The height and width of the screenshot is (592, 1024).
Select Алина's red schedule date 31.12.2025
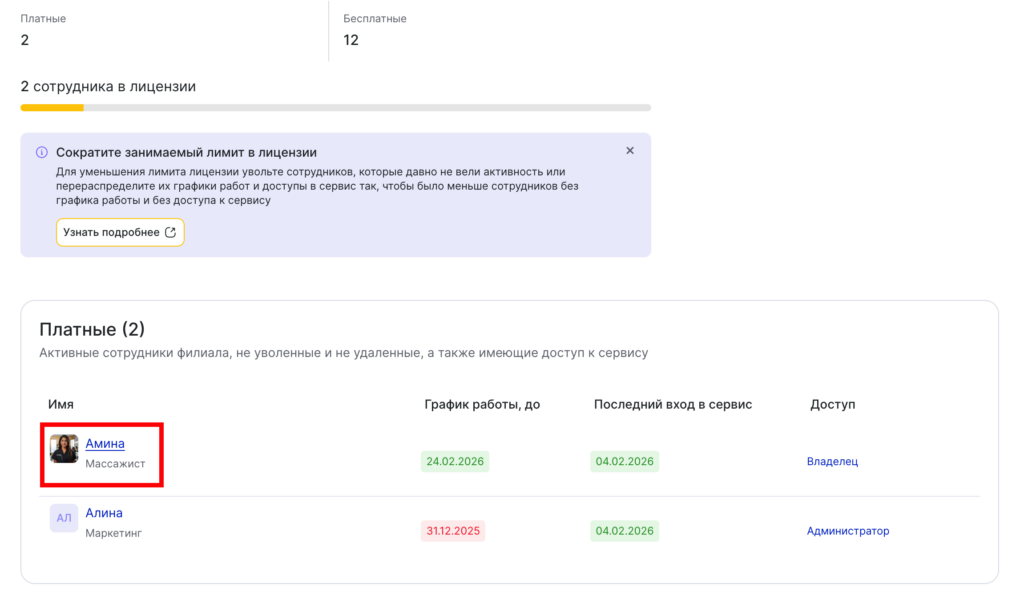pos(454,531)
